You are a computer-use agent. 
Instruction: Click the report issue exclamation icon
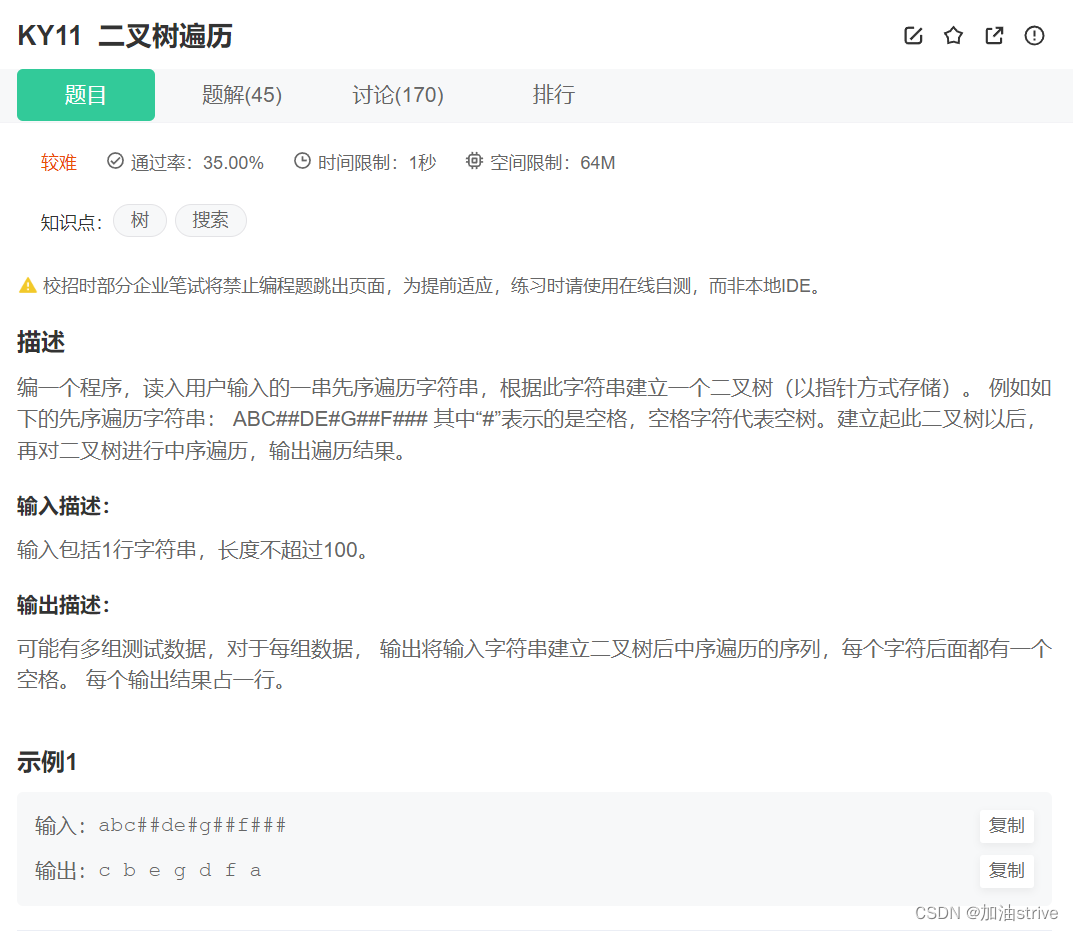1034,36
